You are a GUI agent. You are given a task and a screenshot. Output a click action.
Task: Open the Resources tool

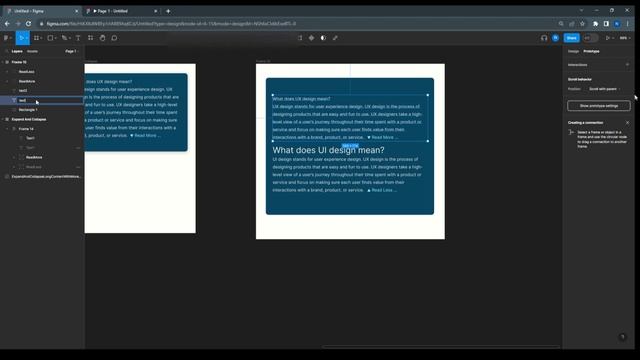pos(90,38)
